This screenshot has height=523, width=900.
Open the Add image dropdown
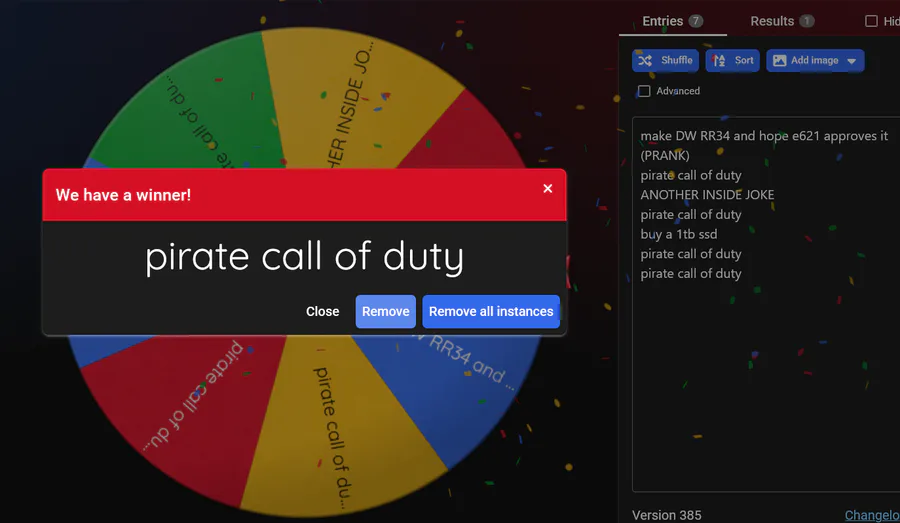click(815, 60)
